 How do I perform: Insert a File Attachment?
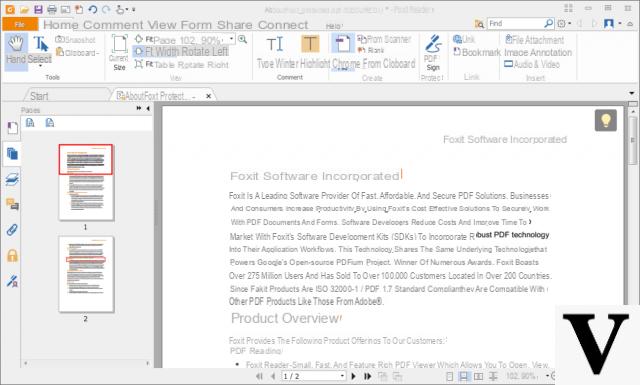pyautogui.click(x=535, y=40)
